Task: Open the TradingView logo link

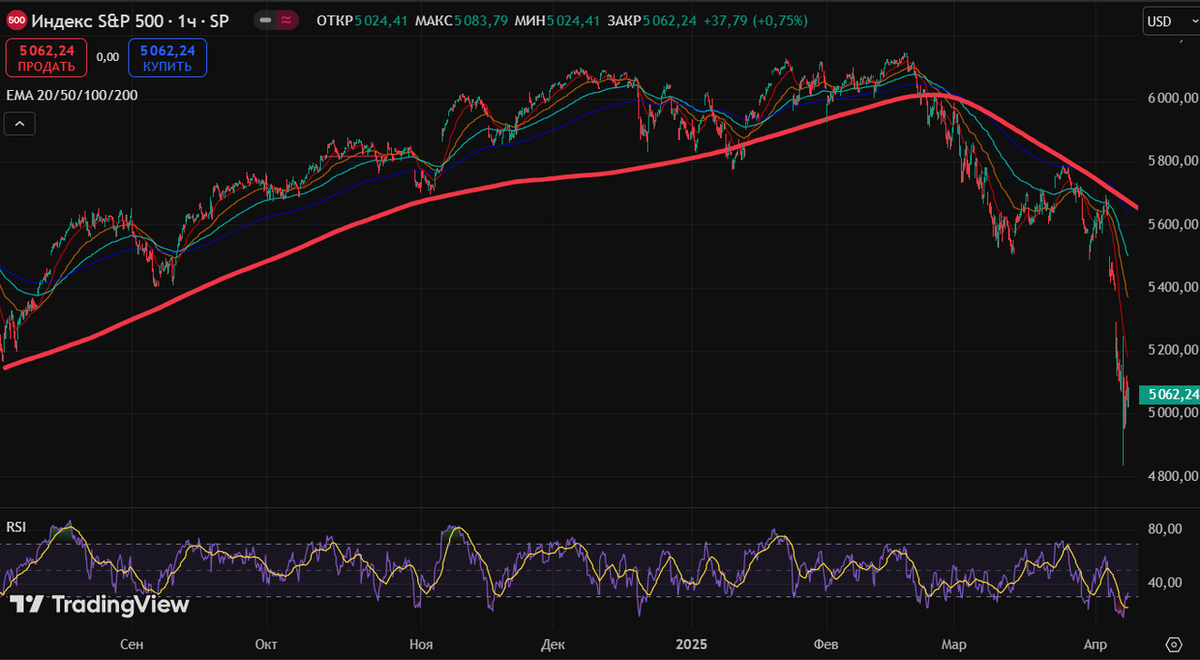Action: click(99, 604)
